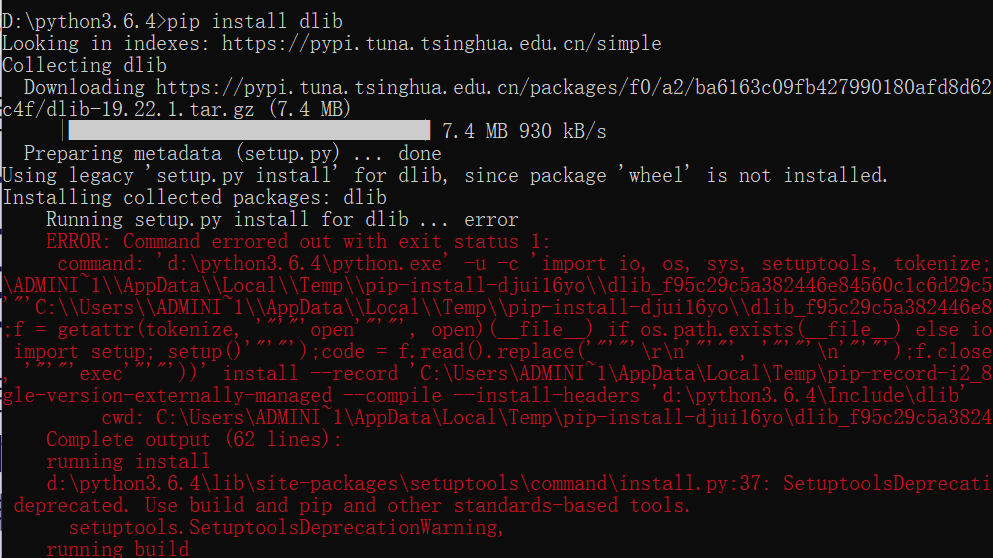Click the dlib-19.22.1.tar.gz filename text
Screen dimensions: 993x558
(x=151, y=110)
